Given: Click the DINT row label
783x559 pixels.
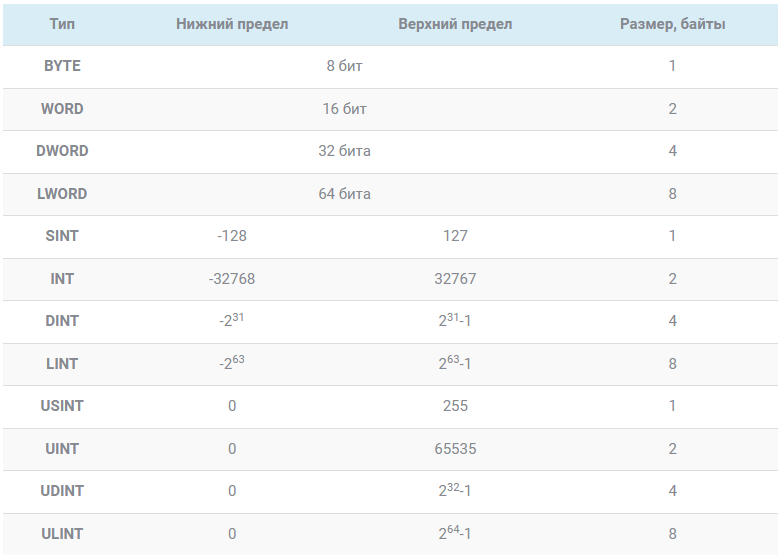Looking at the screenshot, I should tap(62, 321).
